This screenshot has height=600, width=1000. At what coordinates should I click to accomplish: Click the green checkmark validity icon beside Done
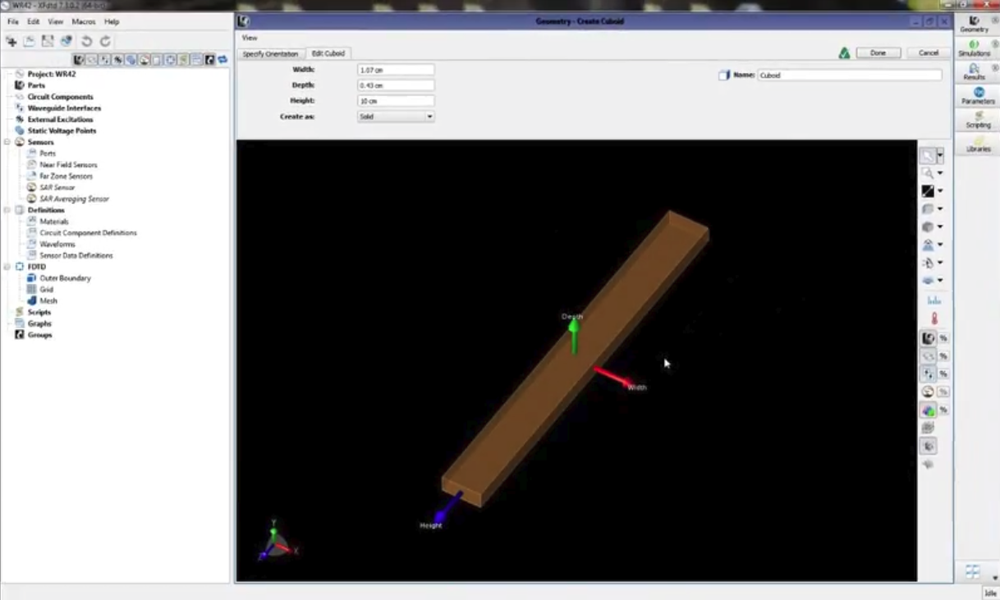[844, 53]
